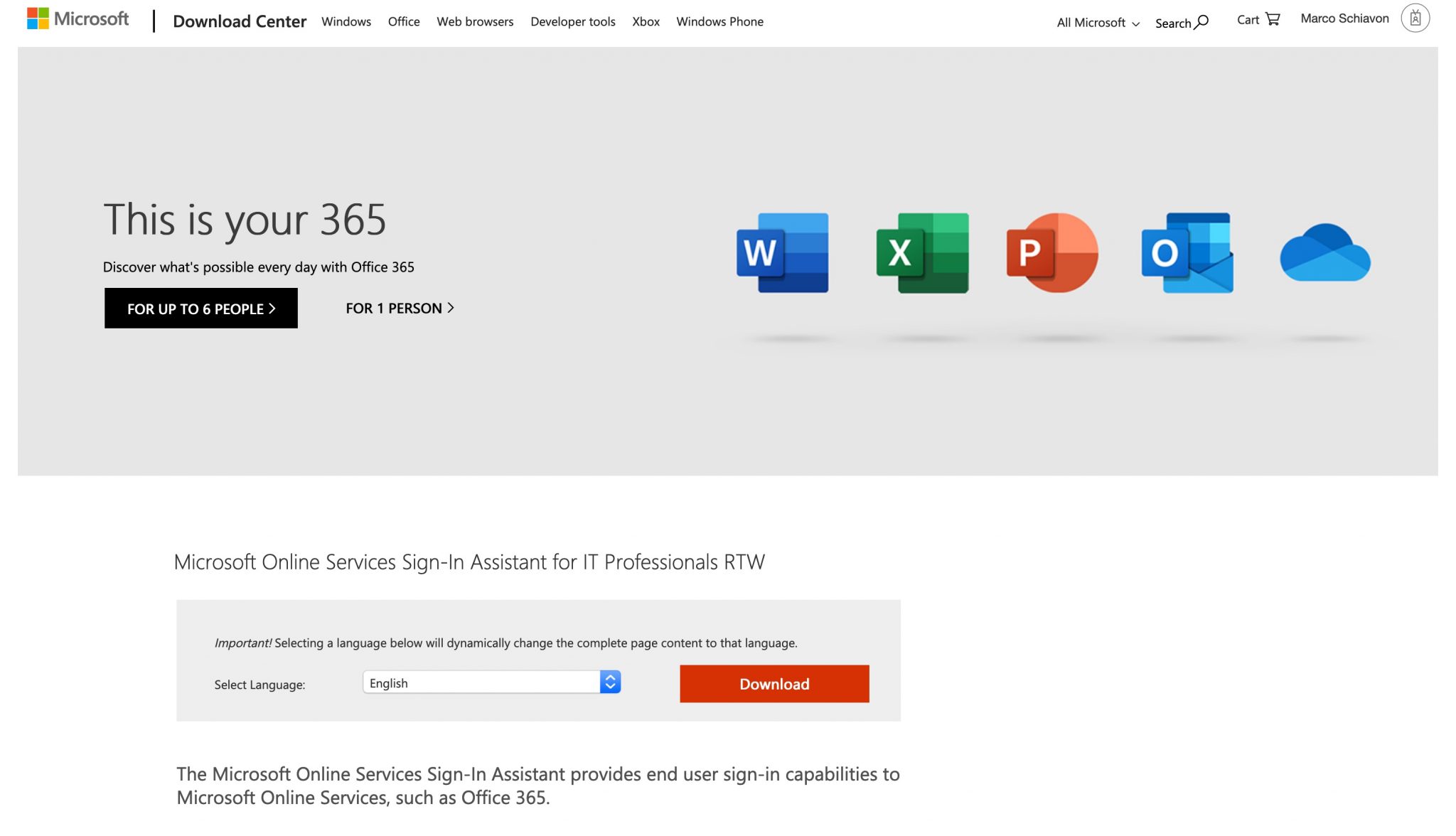This screenshot has height=836, width=1456.
Task: Click the Sign-In Assistant page title
Action: tap(469, 562)
